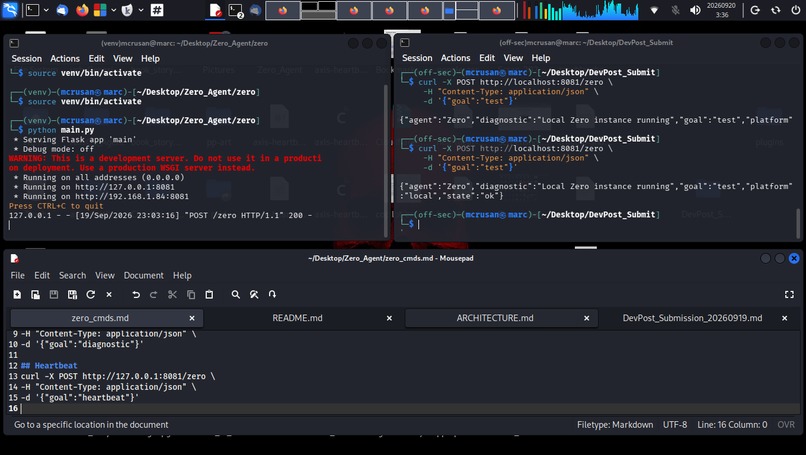Toggle fullscreen in Mousepad toolbar
This screenshot has width=806, height=455.
pyautogui.click(x=789, y=295)
